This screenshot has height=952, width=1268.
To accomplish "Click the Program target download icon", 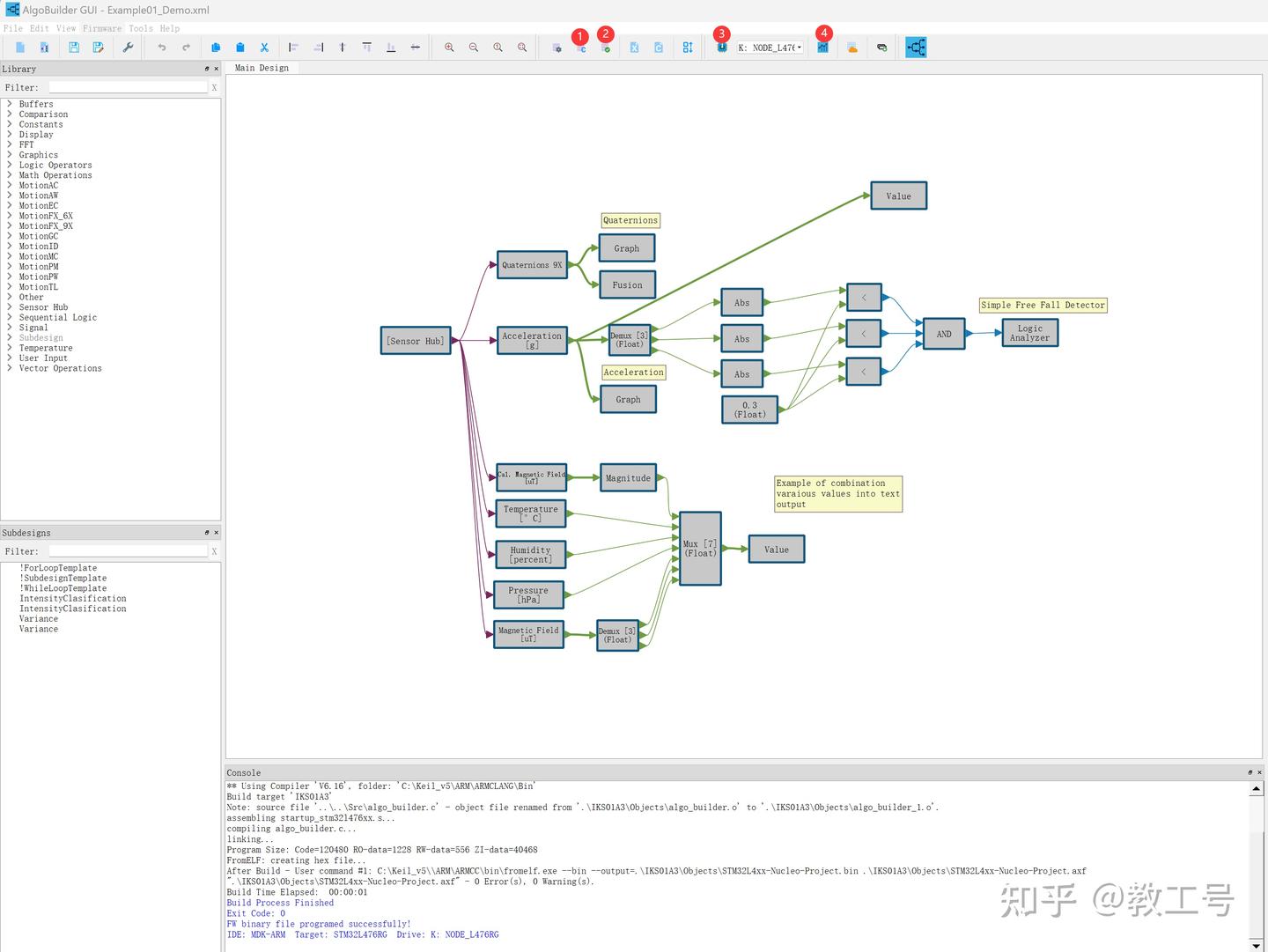I will [722, 48].
